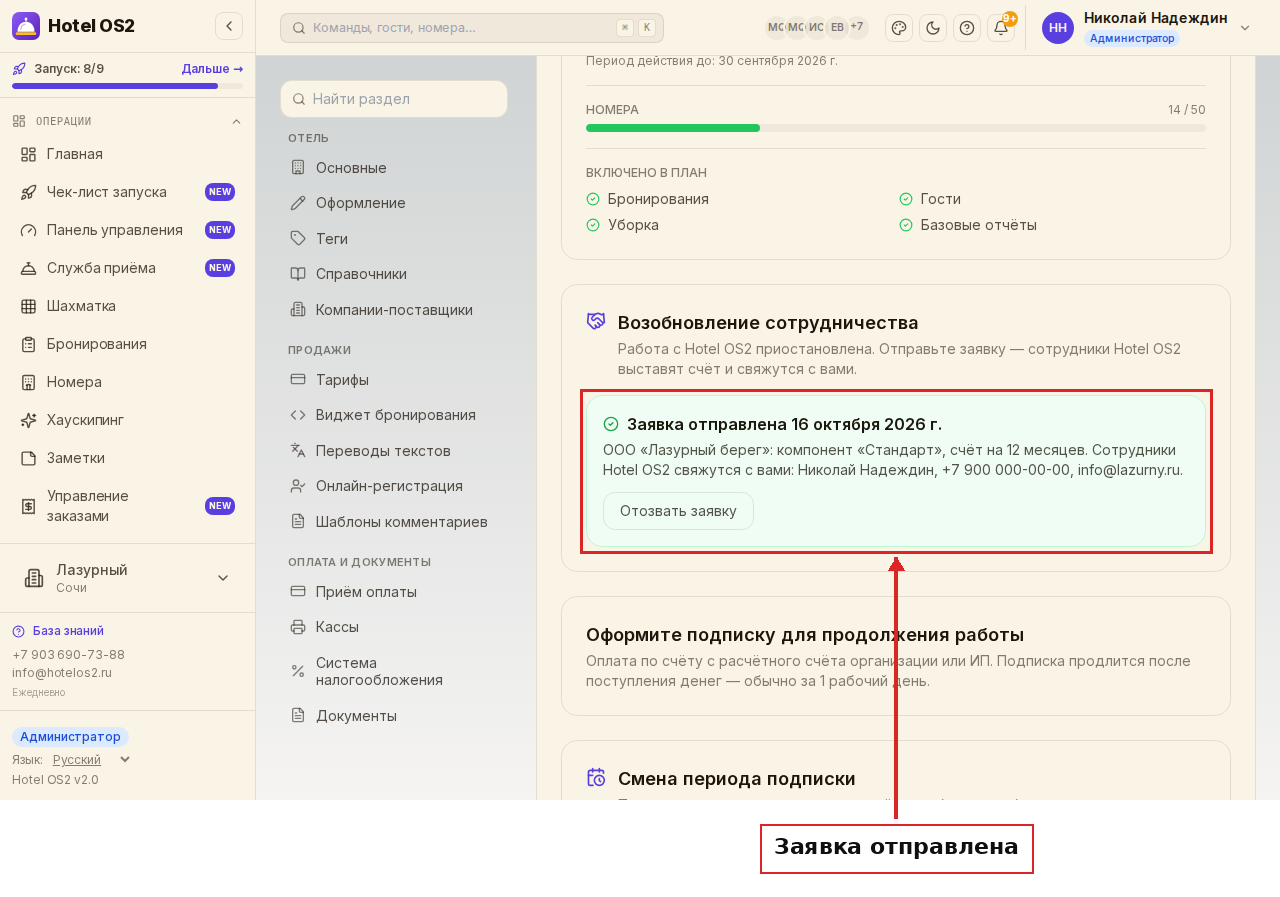
Task: Click the Отозвать заявку button
Action: 678,511
